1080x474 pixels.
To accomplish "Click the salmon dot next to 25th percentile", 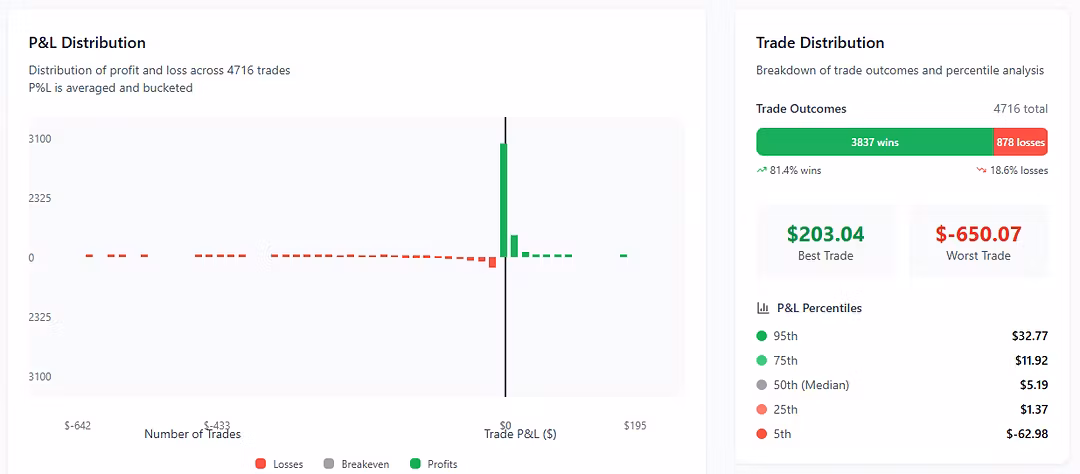I will (x=762, y=409).
